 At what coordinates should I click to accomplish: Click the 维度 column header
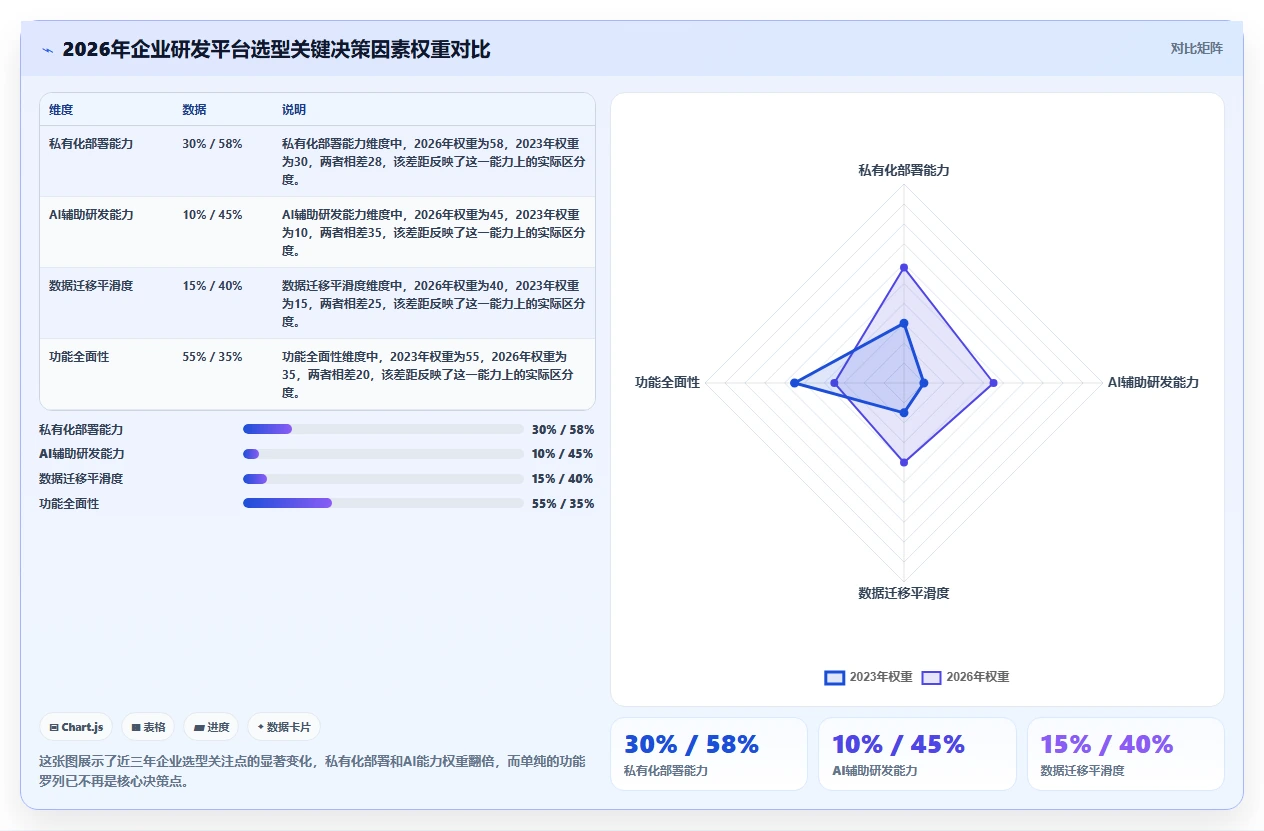coord(61,110)
